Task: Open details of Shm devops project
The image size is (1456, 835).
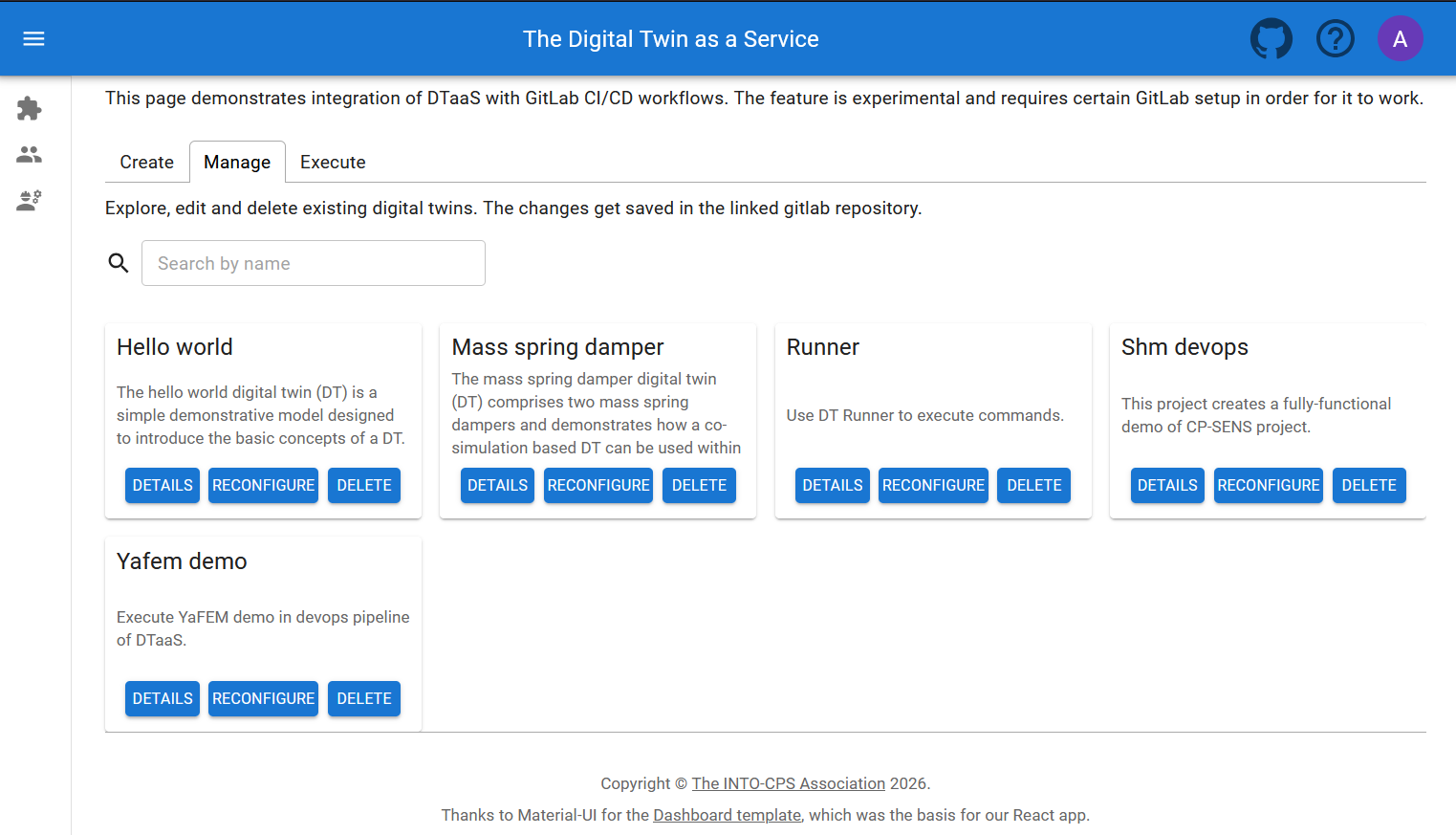Action: [1167, 485]
